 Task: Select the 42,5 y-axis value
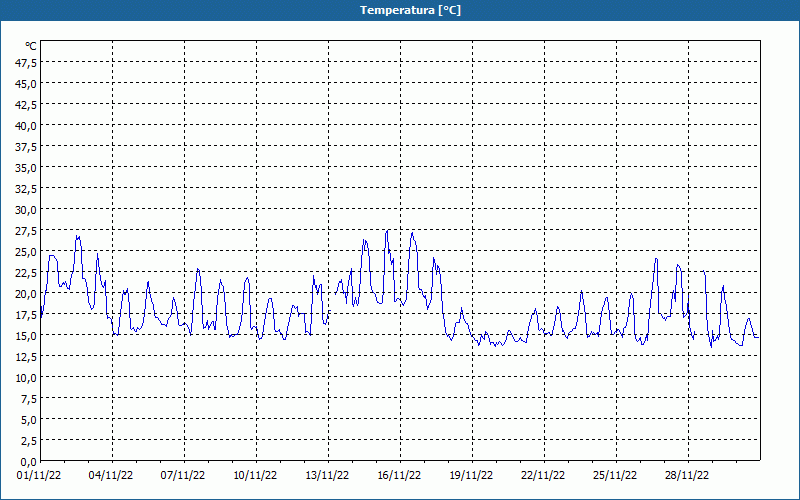point(26,105)
